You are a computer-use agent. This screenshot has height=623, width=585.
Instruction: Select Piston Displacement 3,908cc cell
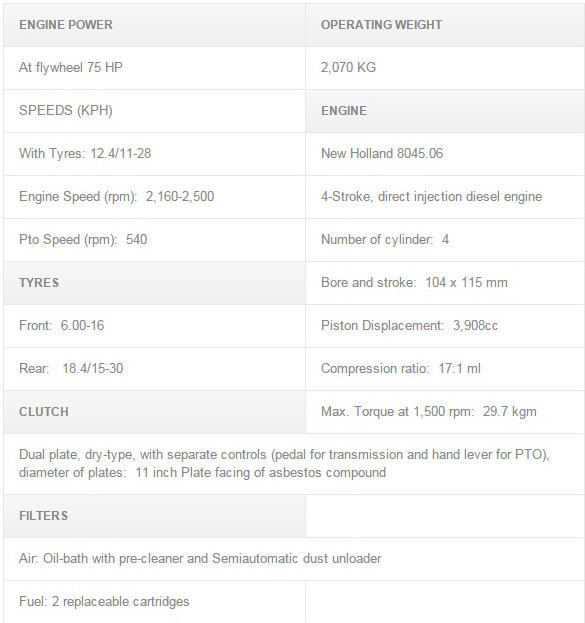pos(445,326)
